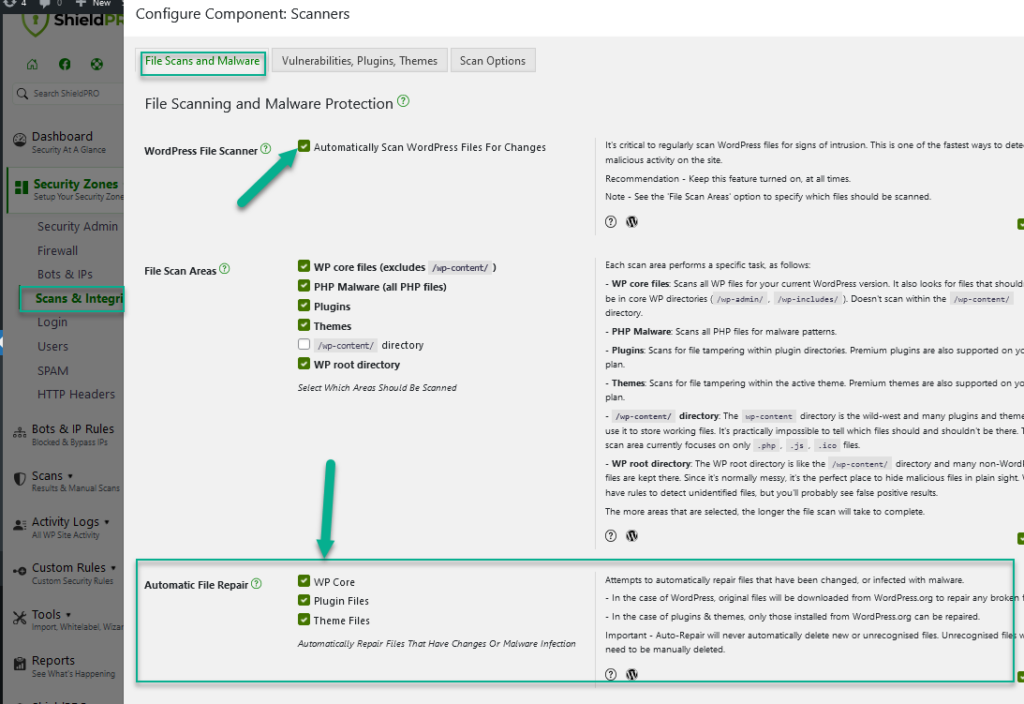Viewport: 1024px width, 704px height.
Task: Open the Tools wrench icon
Action: point(21,615)
